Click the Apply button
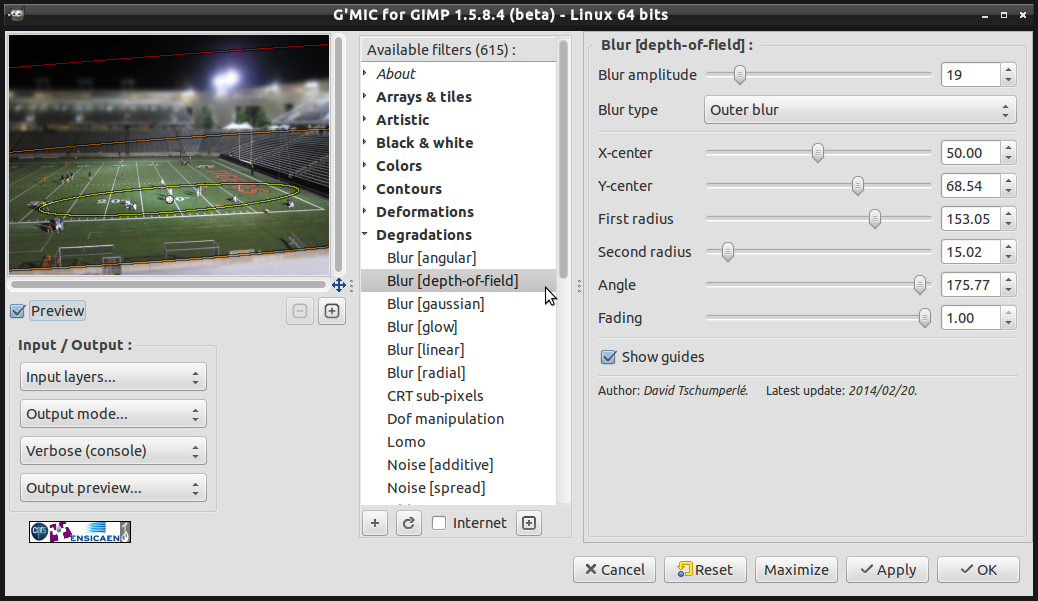 click(x=887, y=570)
